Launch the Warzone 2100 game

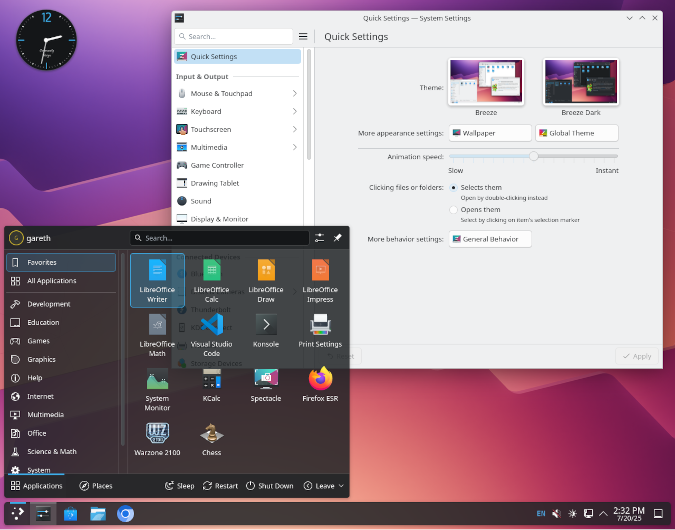pyautogui.click(x=157, y=442)
